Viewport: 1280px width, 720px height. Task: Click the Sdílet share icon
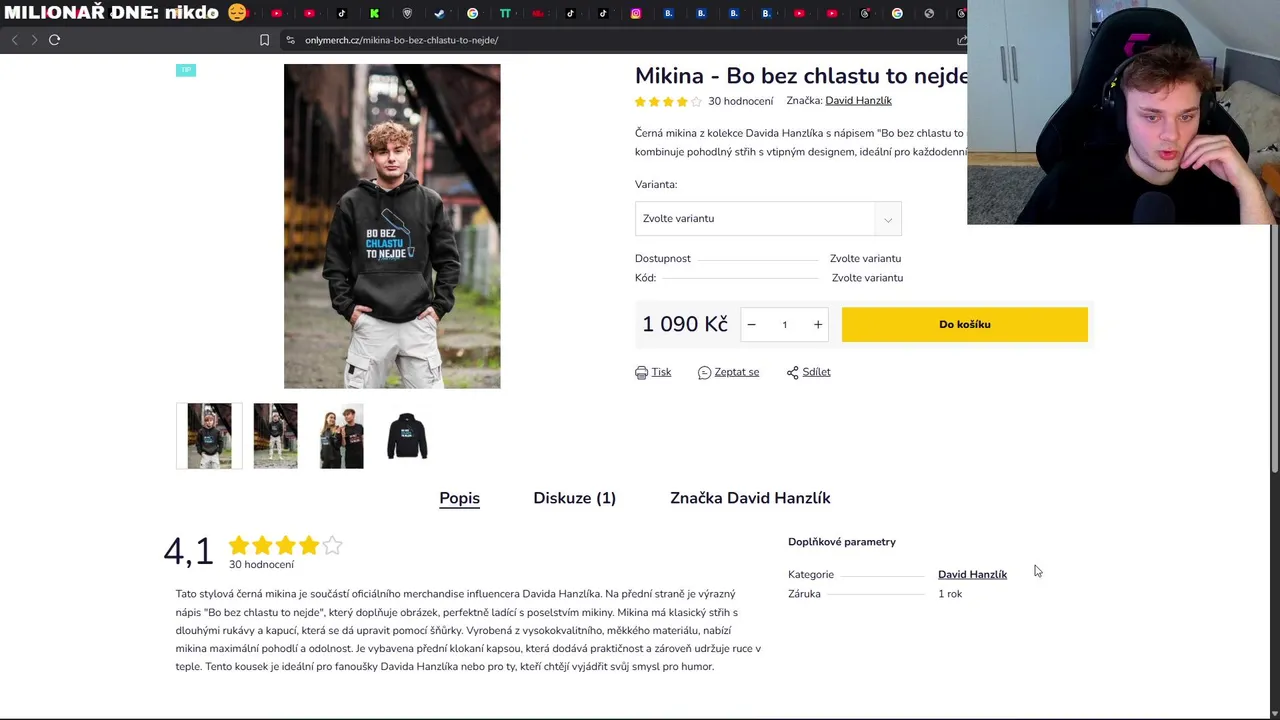(792, 372)
